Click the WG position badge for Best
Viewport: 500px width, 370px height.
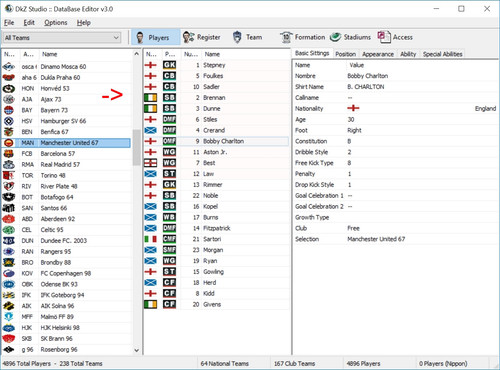pos(169,163)
